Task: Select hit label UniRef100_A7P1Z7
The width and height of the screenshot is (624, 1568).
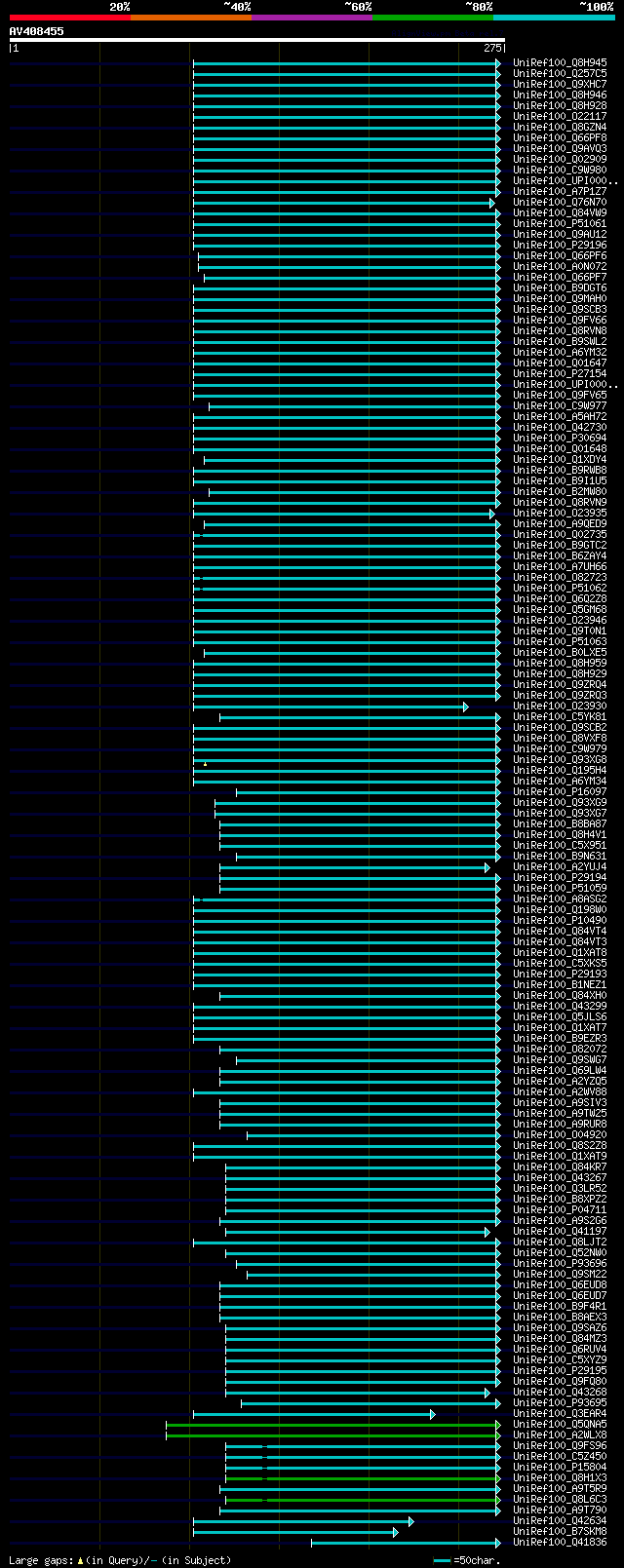Action: (x=560, y=192)
